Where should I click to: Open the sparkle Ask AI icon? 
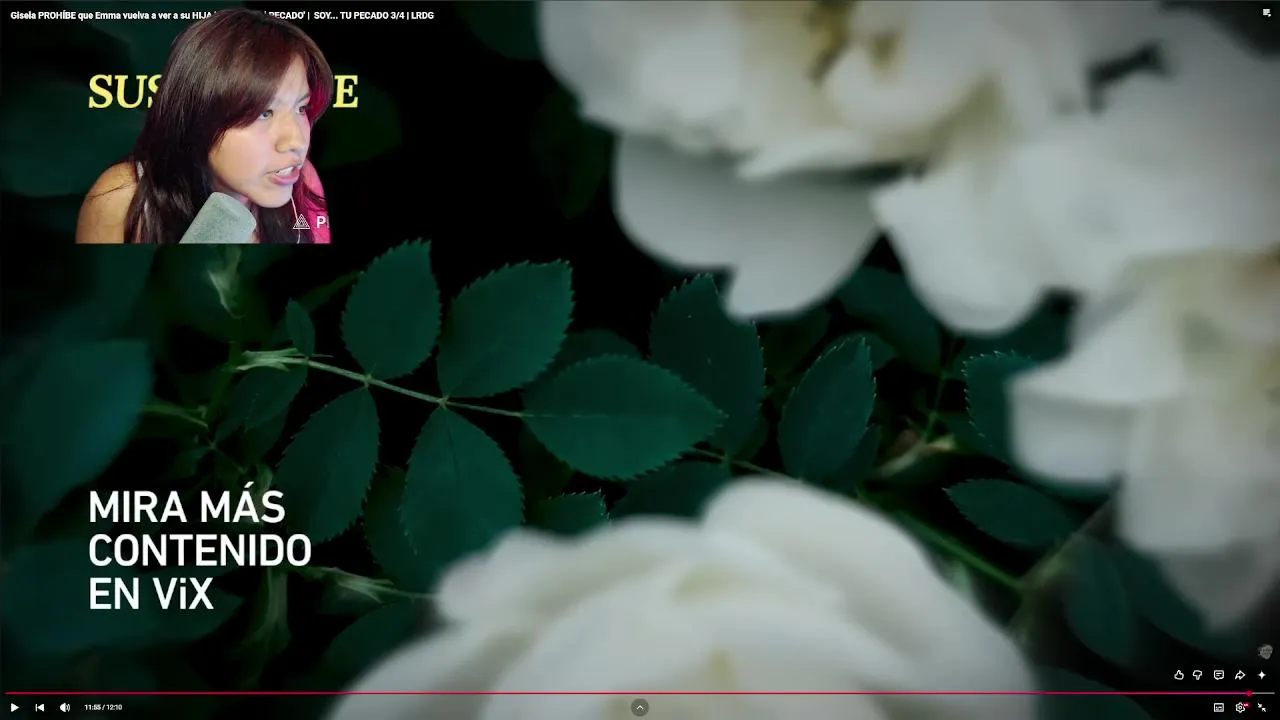[1262, 675]
